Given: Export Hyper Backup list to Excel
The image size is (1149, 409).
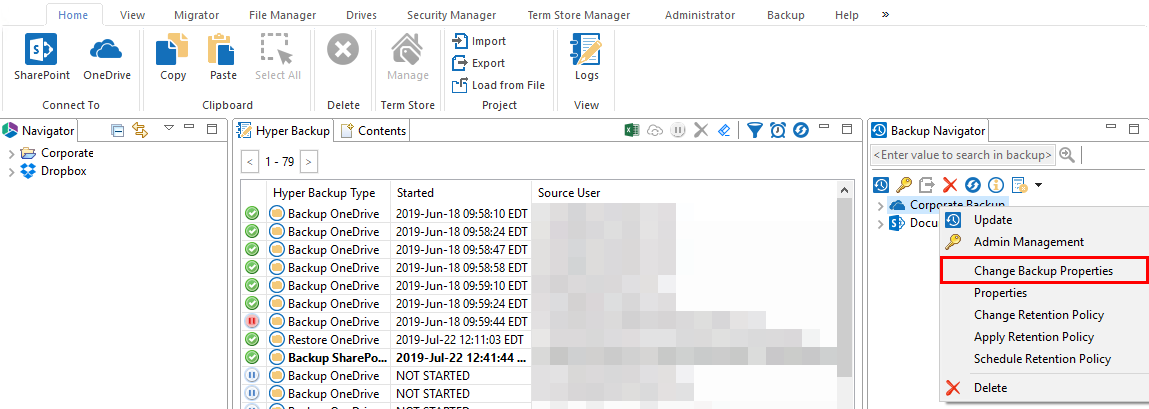Looking at the screenshot, I should click(632, 130).
